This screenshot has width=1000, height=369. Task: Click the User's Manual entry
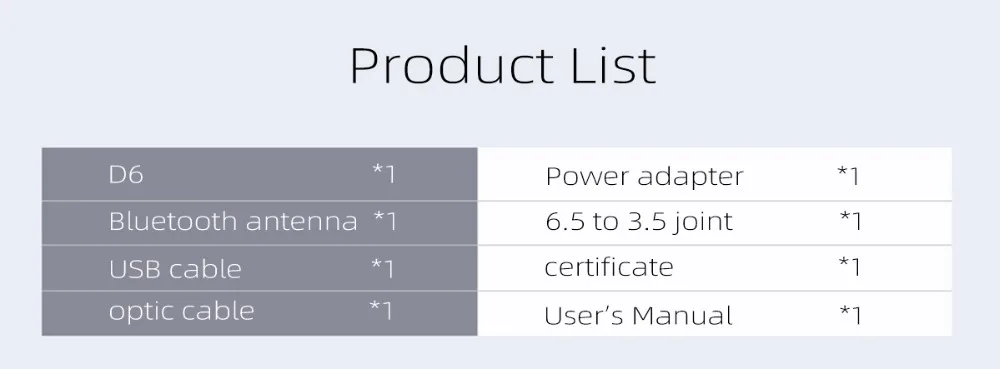coord(638,315)
